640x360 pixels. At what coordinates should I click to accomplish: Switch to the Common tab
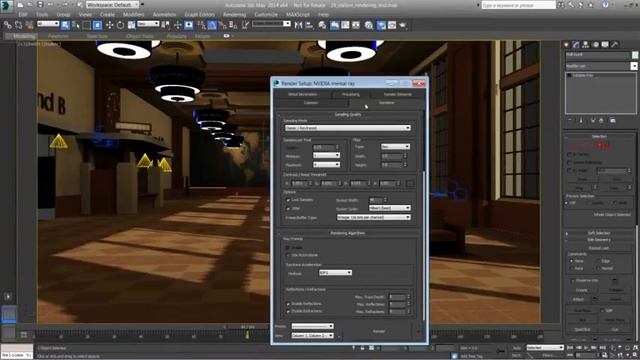click(311, 103)
